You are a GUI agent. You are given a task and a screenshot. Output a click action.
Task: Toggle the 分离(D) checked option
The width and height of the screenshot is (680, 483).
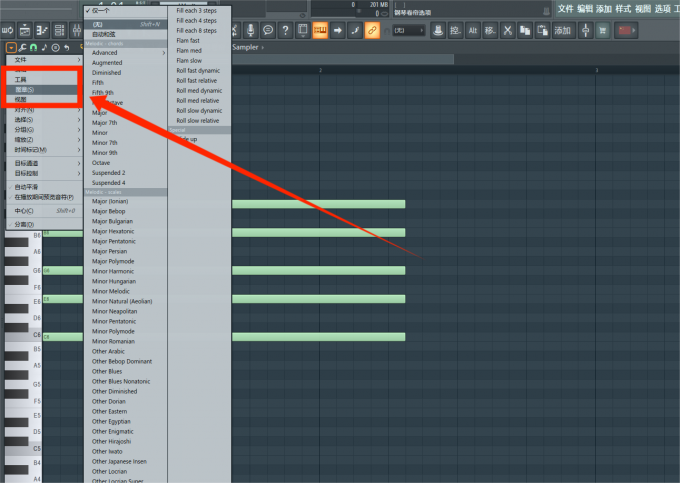[x=44, y=224]
